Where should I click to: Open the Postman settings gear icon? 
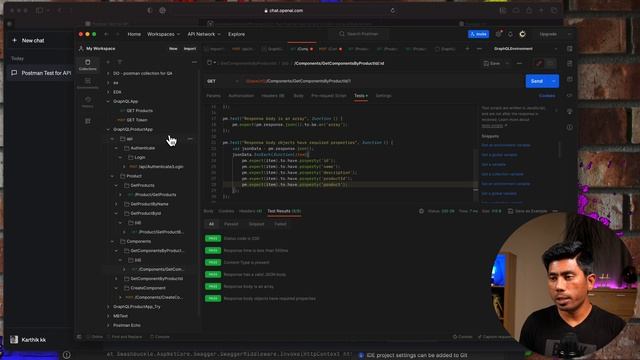pyautogui.click(x=498, y=34)
